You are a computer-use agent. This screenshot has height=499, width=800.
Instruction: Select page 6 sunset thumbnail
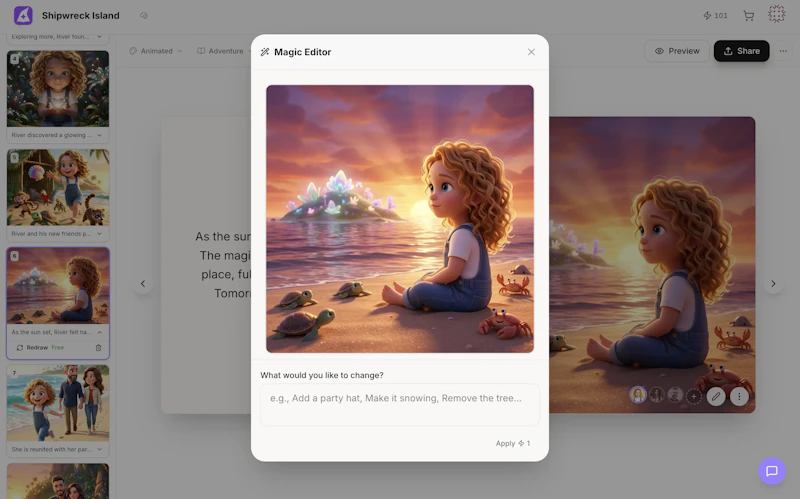58,286
